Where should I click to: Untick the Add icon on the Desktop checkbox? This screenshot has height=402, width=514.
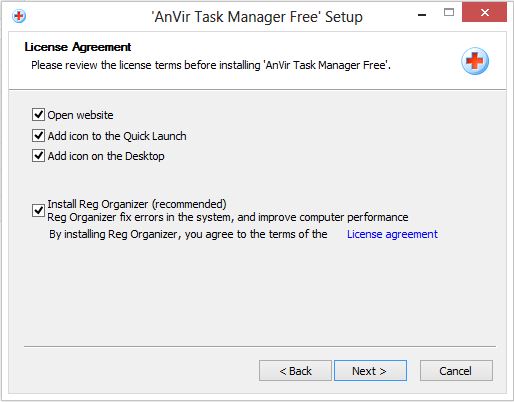(38, 156)
